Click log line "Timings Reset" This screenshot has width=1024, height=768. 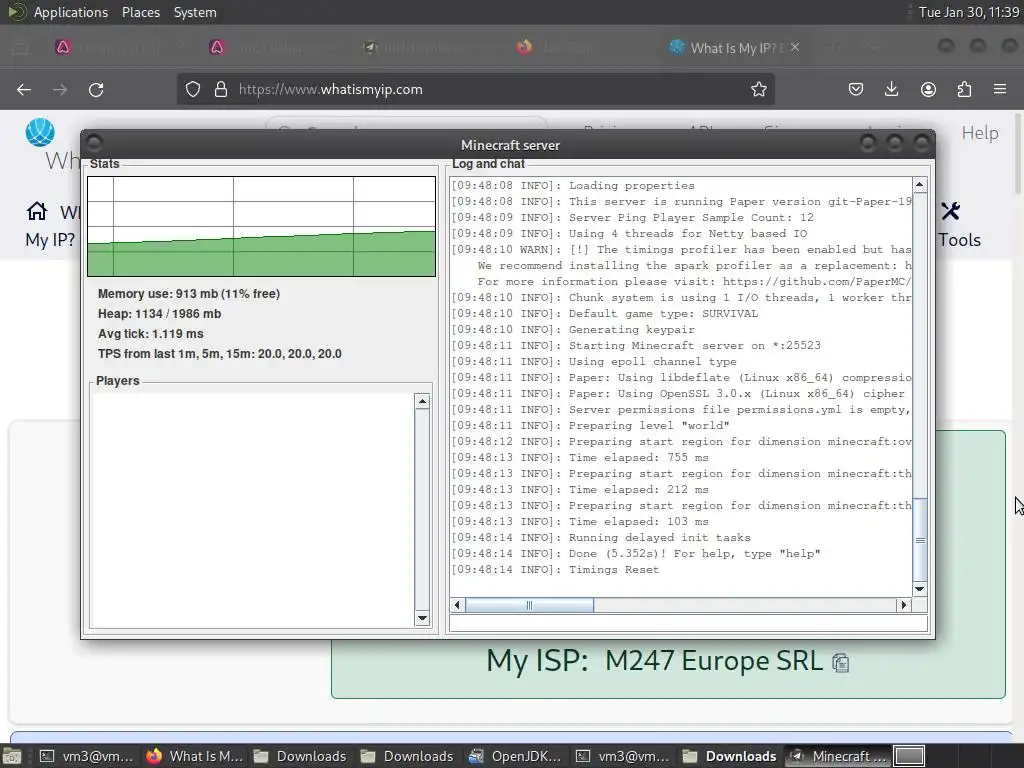tap(555, 570)
